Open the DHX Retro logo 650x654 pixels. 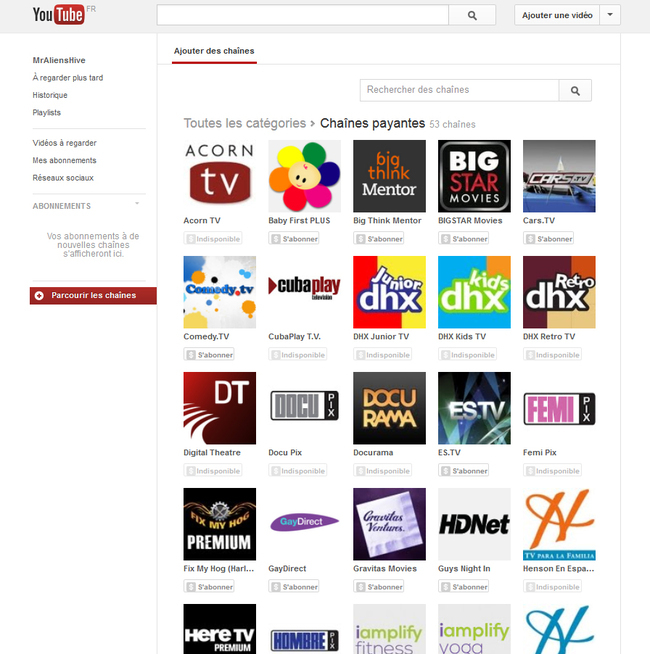coord(559,292)
